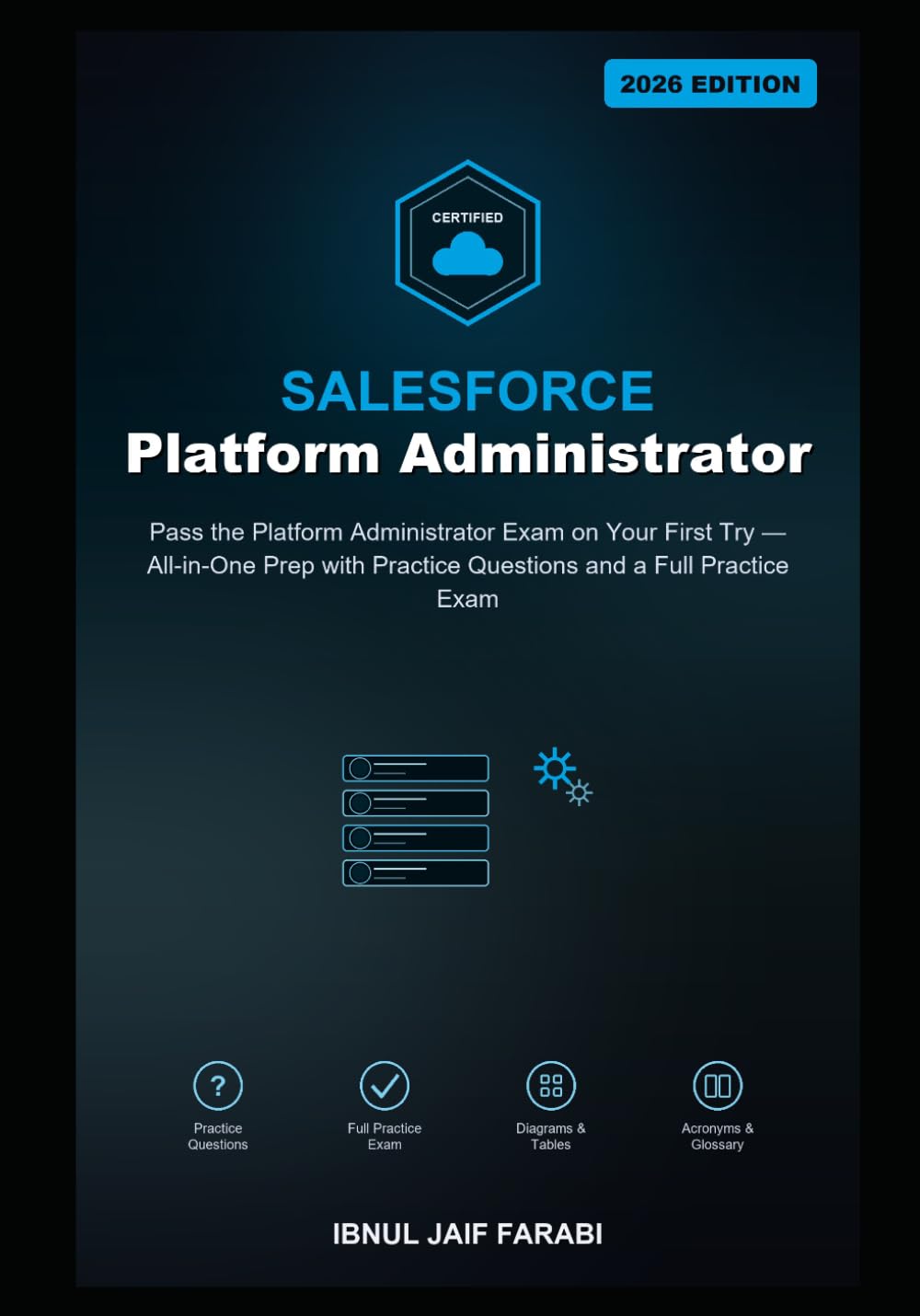Click the 'Acronyms & Glossary' label
Viewport: 920px width, 1316px height.
pos(718,1137)
